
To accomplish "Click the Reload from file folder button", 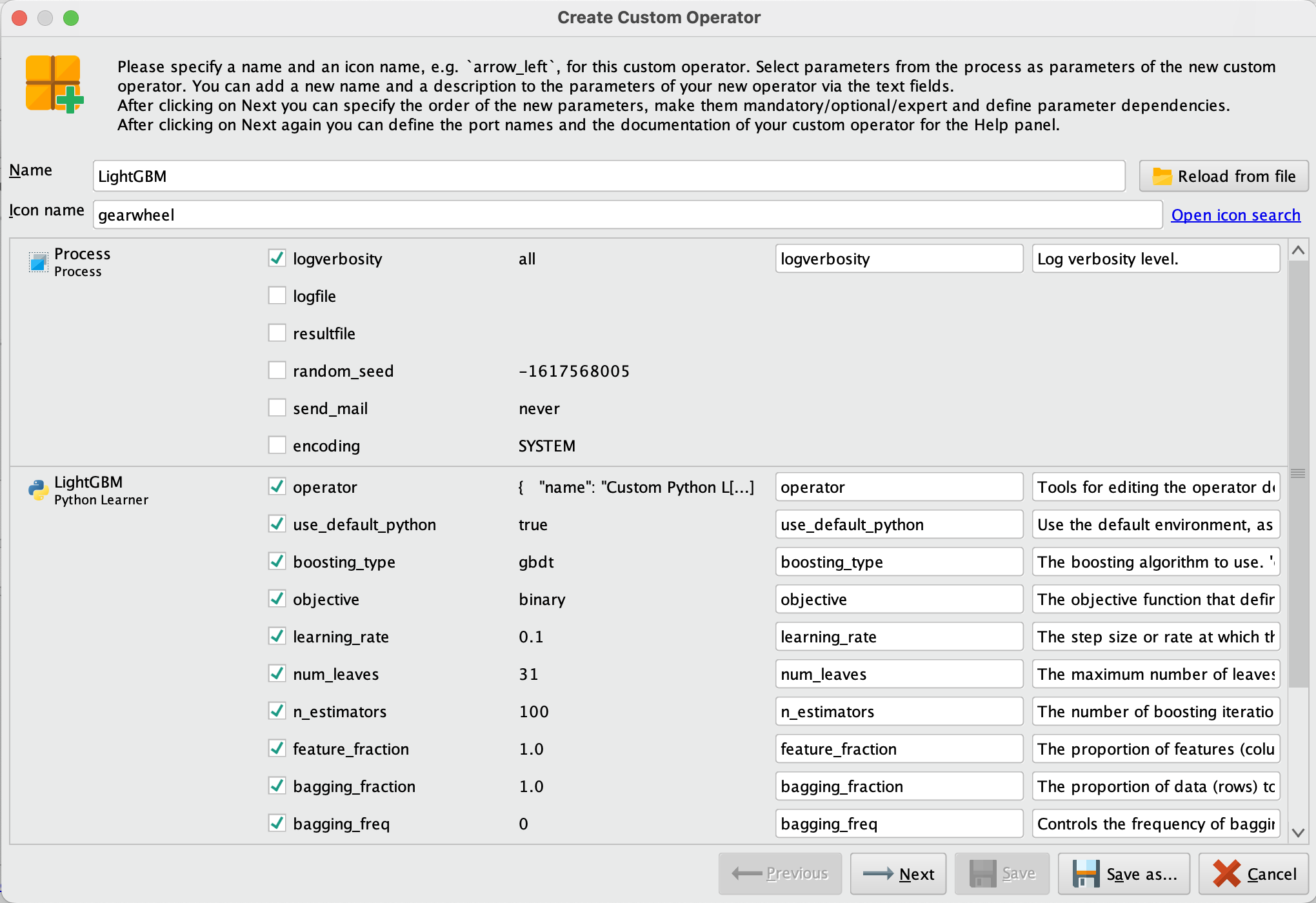I will 1223,176.
